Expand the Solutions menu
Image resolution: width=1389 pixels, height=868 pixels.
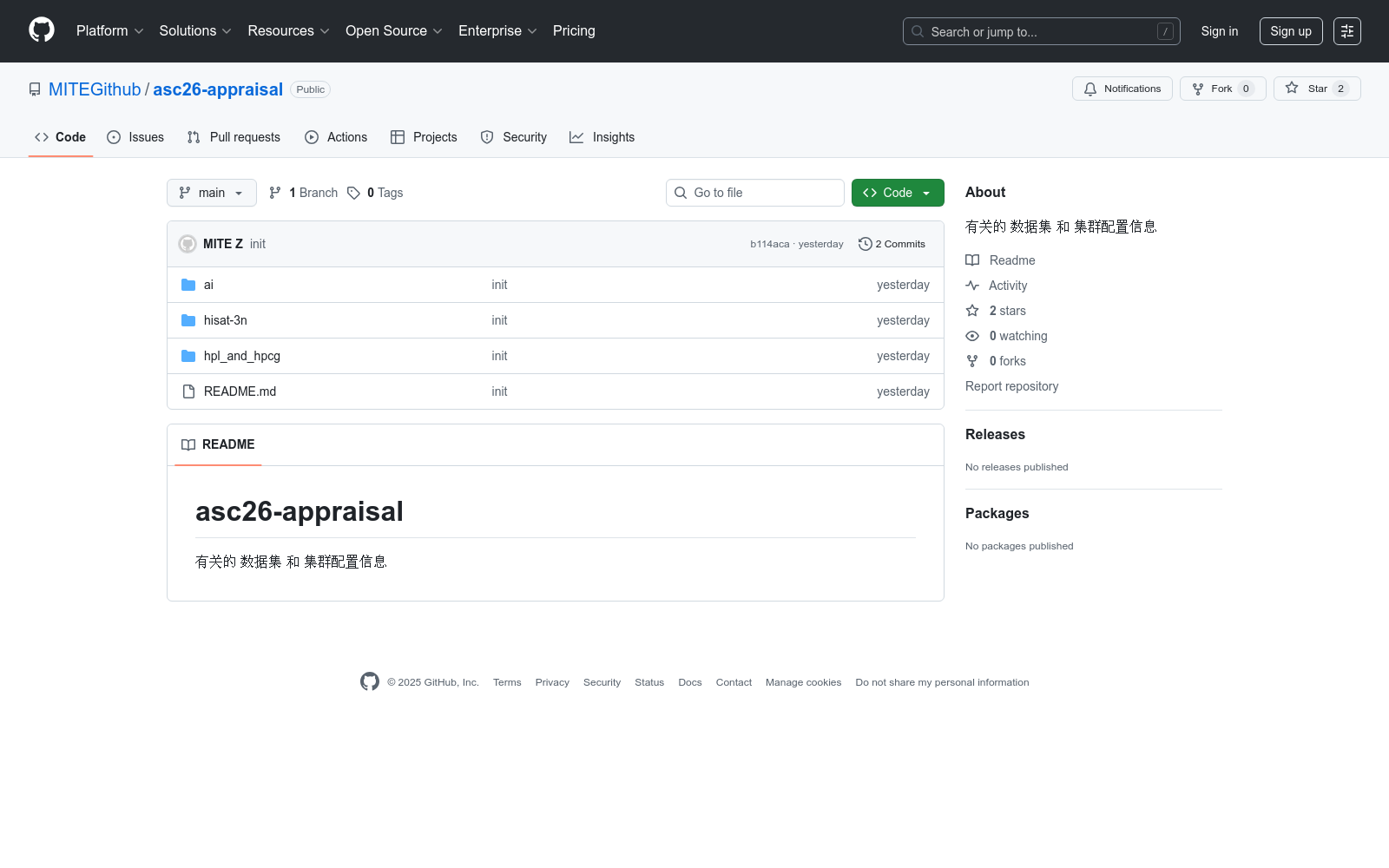click(195, 31)
